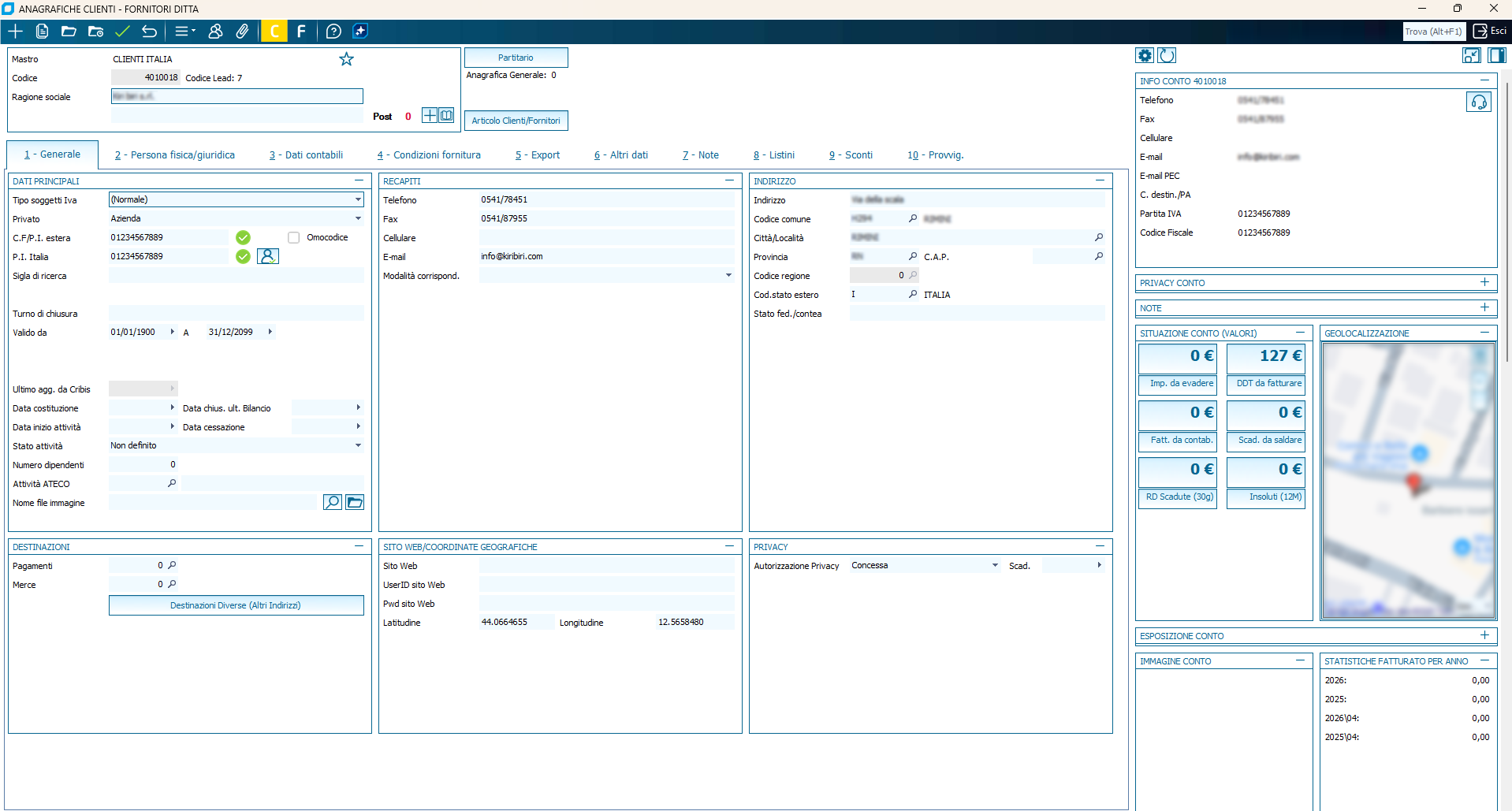This screenshot has width=1512, height=811.
Task: Click the Sigla di ricerca input field
Action: [x=236, y=276]
